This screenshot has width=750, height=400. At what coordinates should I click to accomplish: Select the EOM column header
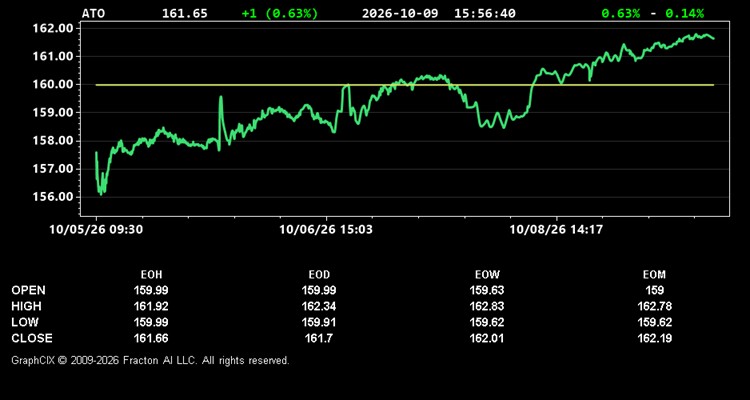tap(654, 275)
